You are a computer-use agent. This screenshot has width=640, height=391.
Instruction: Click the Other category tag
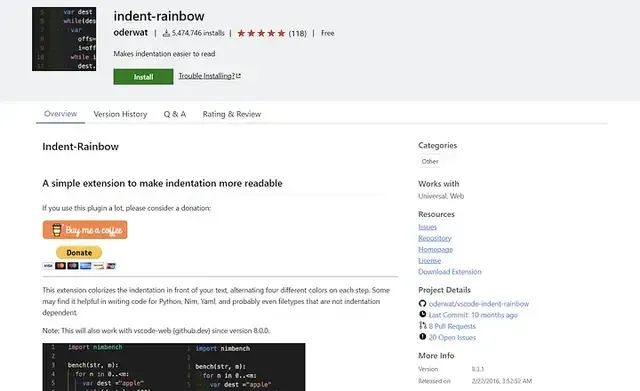430,162
